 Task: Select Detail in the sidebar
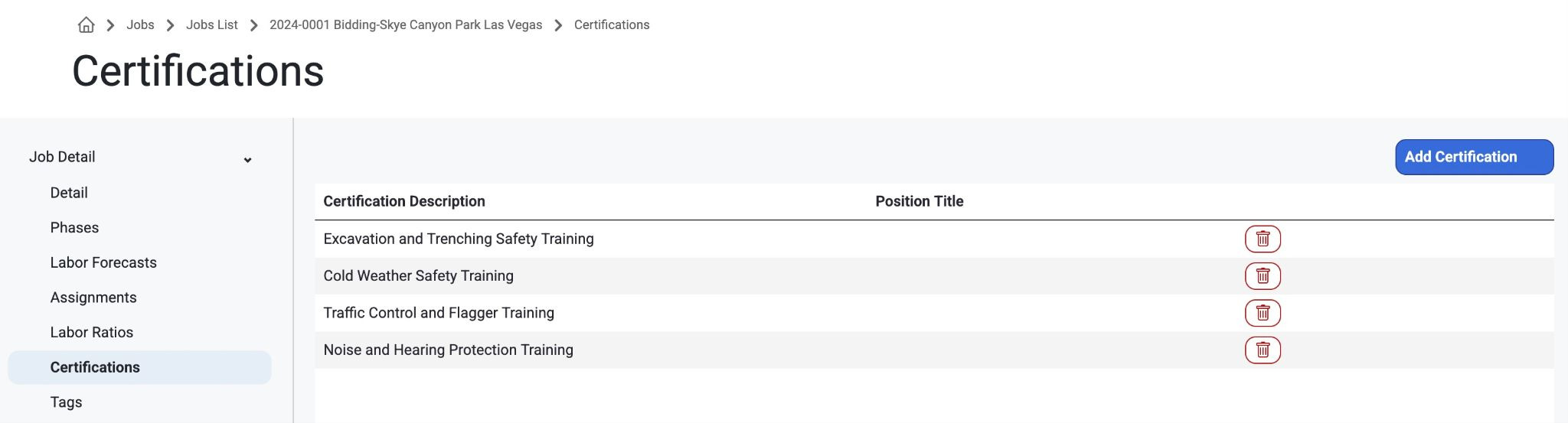coord(69,193)
